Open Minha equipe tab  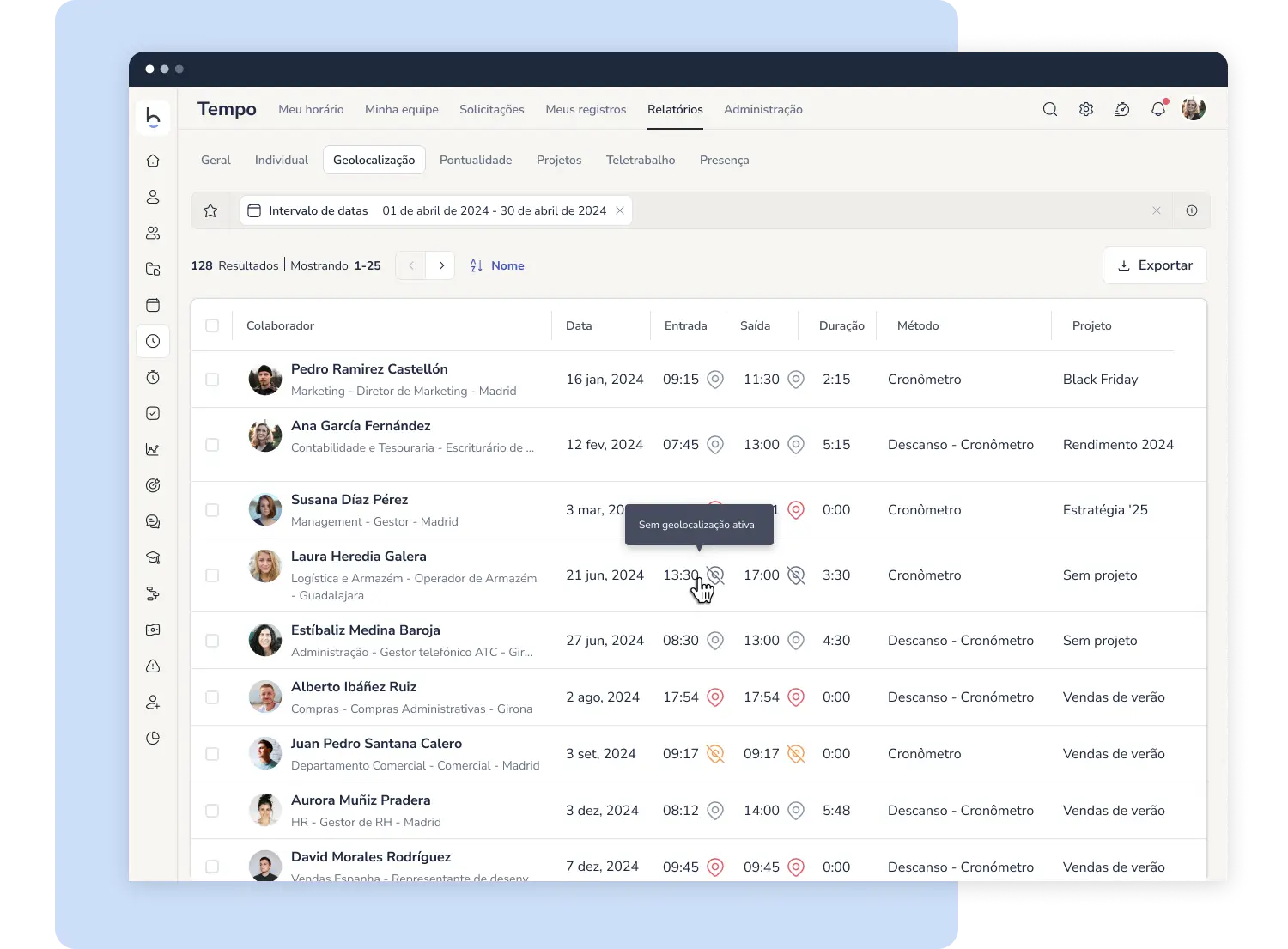[x=402, y=109]
